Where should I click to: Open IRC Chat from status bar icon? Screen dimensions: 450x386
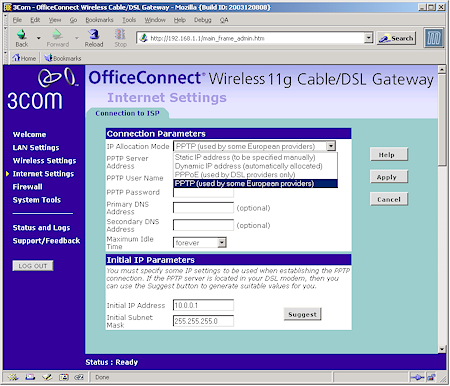click(79, 377)
